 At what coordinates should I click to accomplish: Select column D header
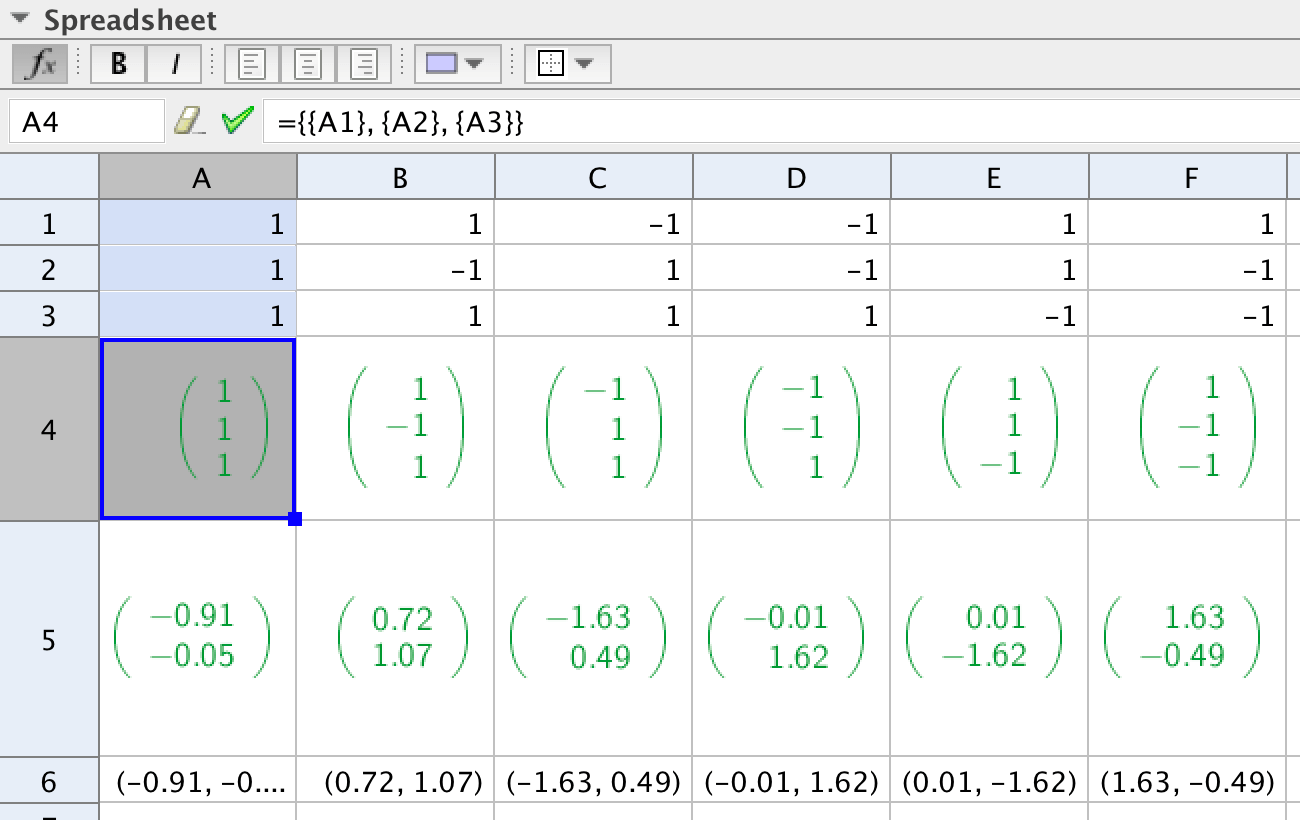(x=792, y=177)
